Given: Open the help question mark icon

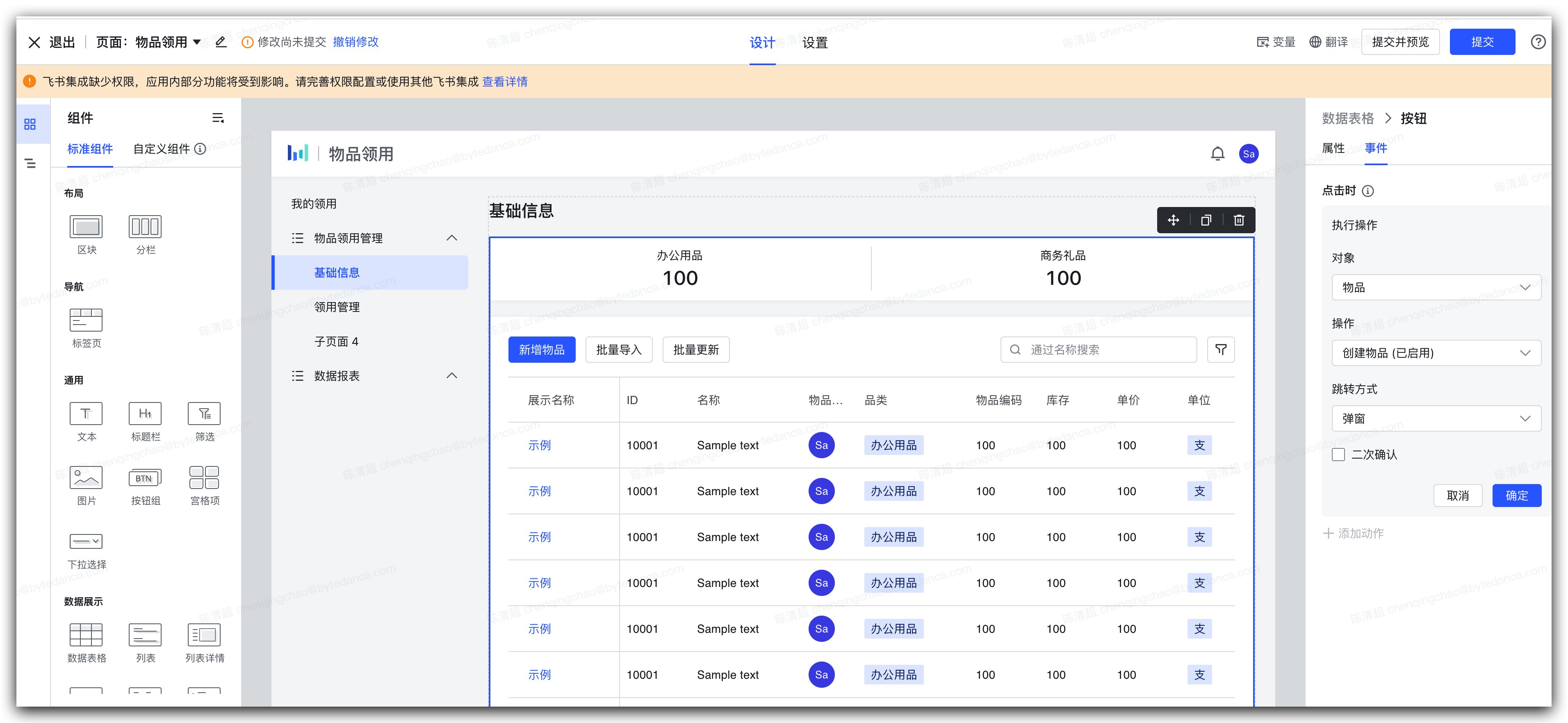Looking at the screenshot, I should (1538, 42).
